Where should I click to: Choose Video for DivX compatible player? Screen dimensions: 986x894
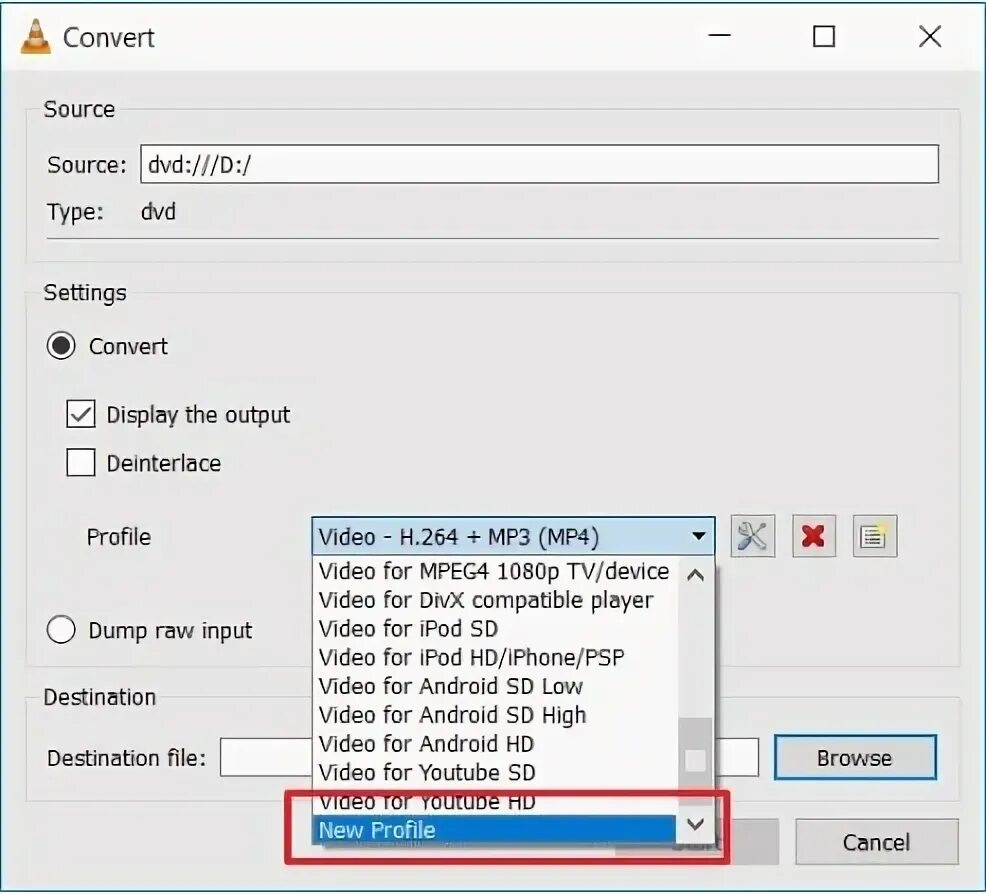494,600
